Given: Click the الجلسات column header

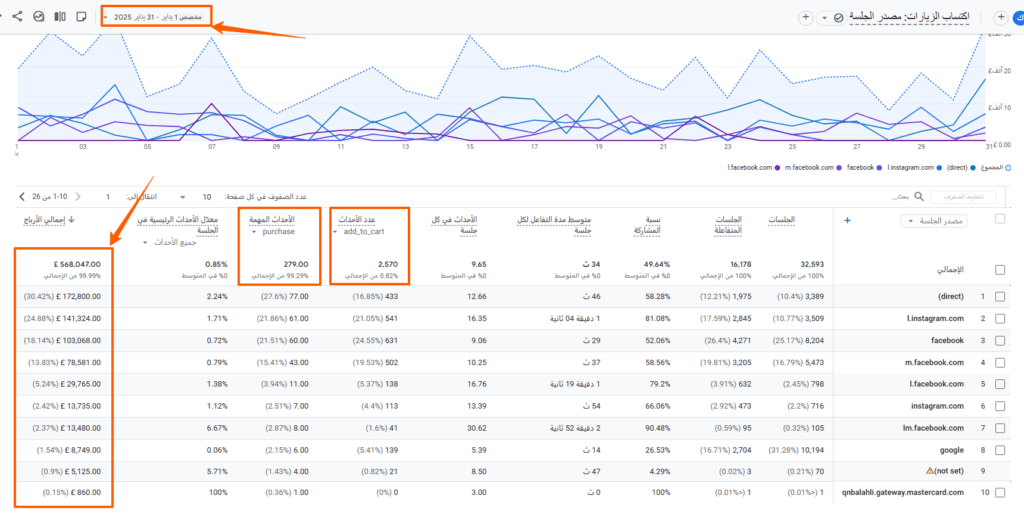Looking at the screenshot, I should 783,220.
